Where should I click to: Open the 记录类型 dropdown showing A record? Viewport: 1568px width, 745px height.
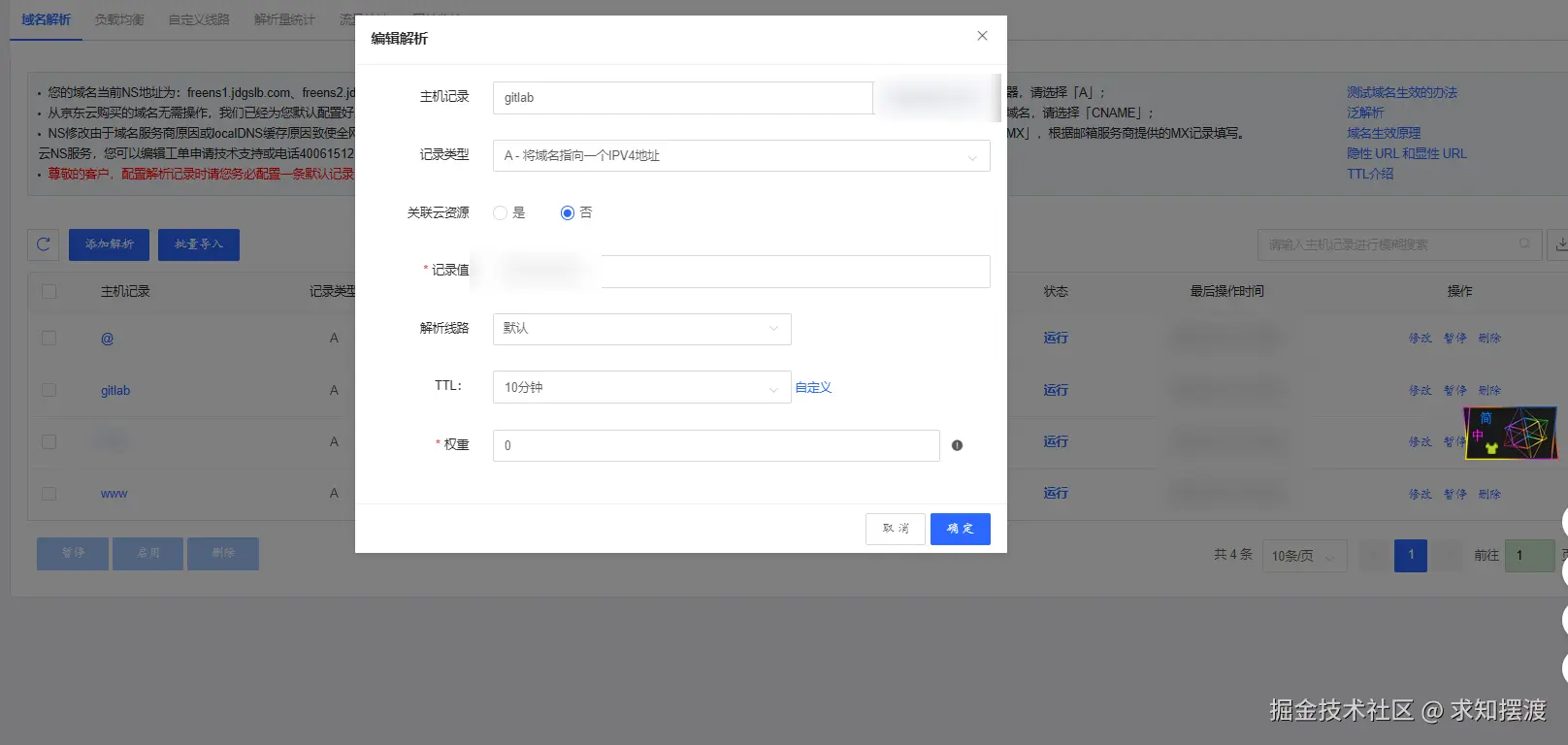pos(741,155)
